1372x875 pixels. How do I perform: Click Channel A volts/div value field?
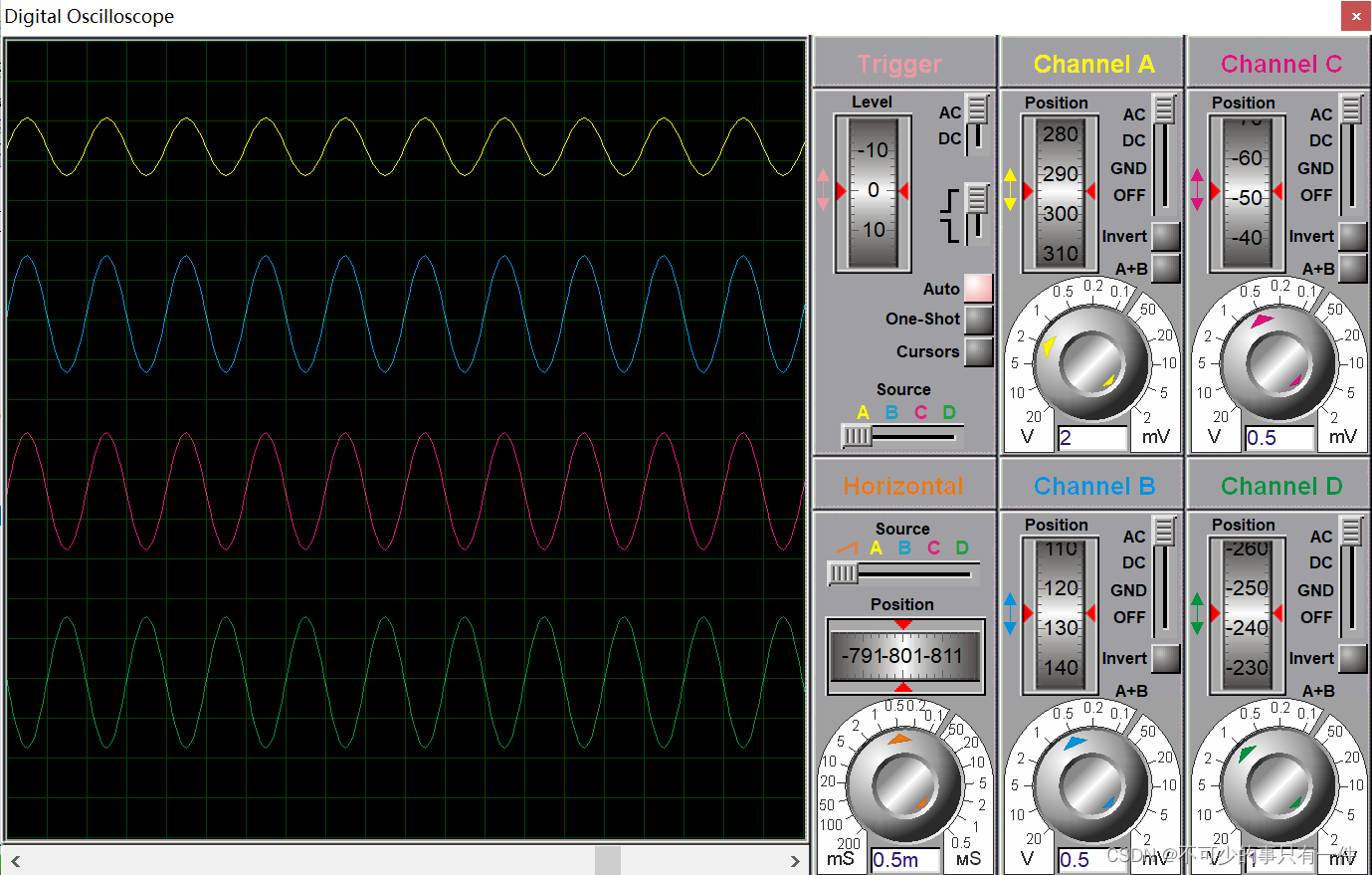[1092, 438]
